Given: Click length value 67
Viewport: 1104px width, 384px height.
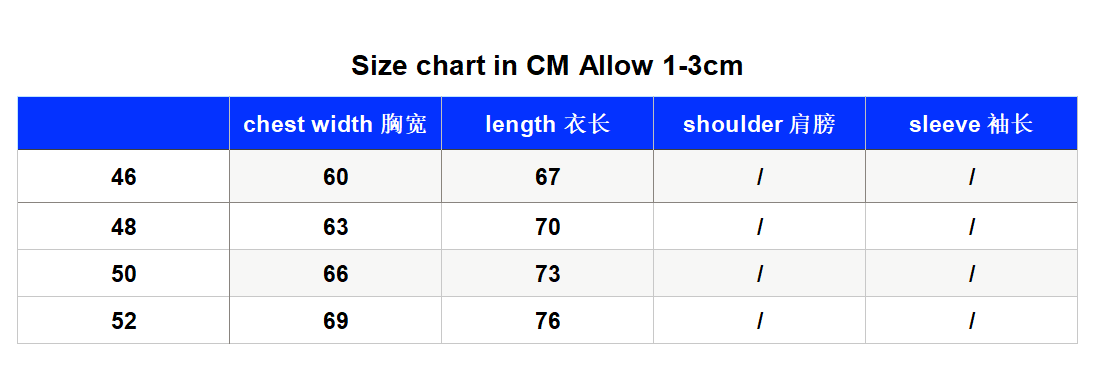Looking at the screenshot, I should click(x=547, y=177).
